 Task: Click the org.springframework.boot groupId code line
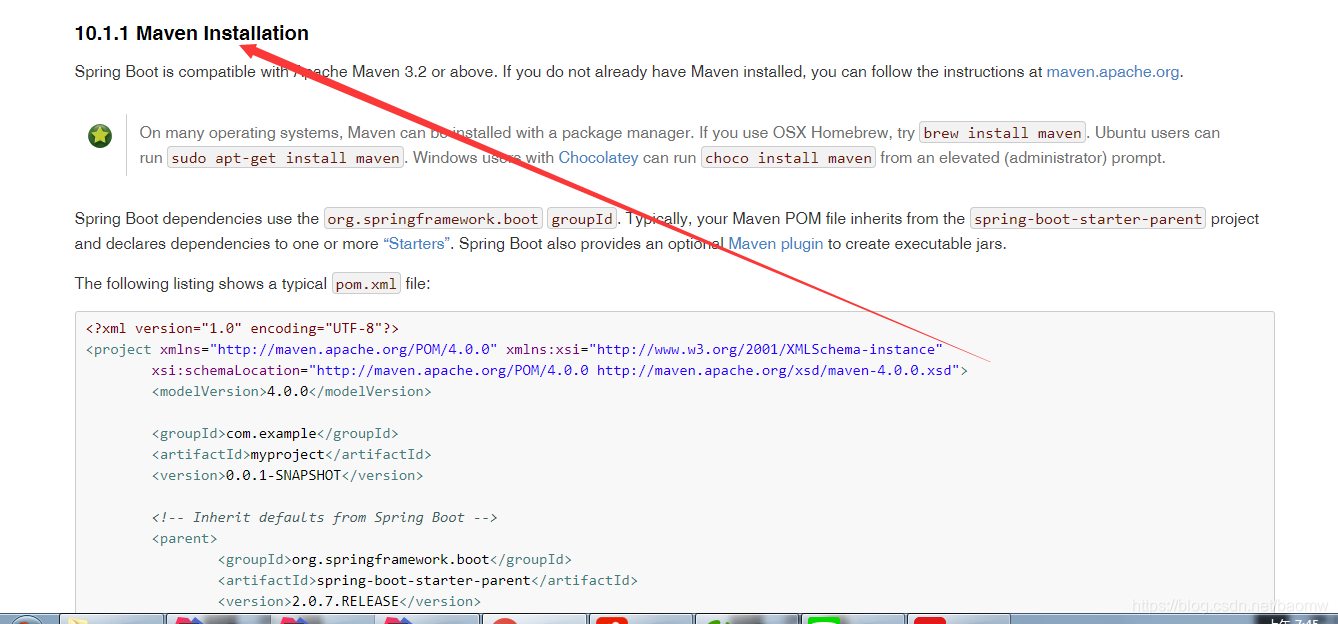click(395, 559)
